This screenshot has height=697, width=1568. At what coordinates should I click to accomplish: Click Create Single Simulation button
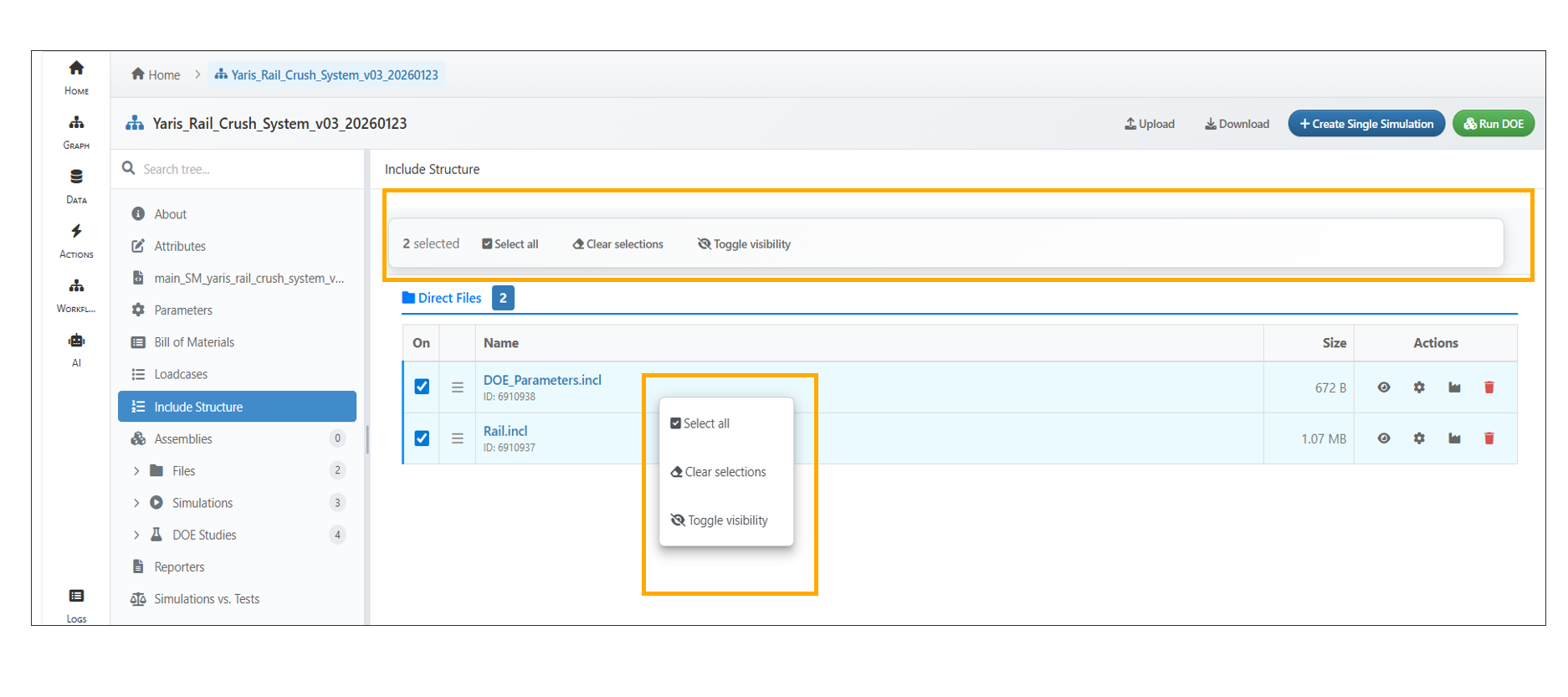(x=1366, y=124)
